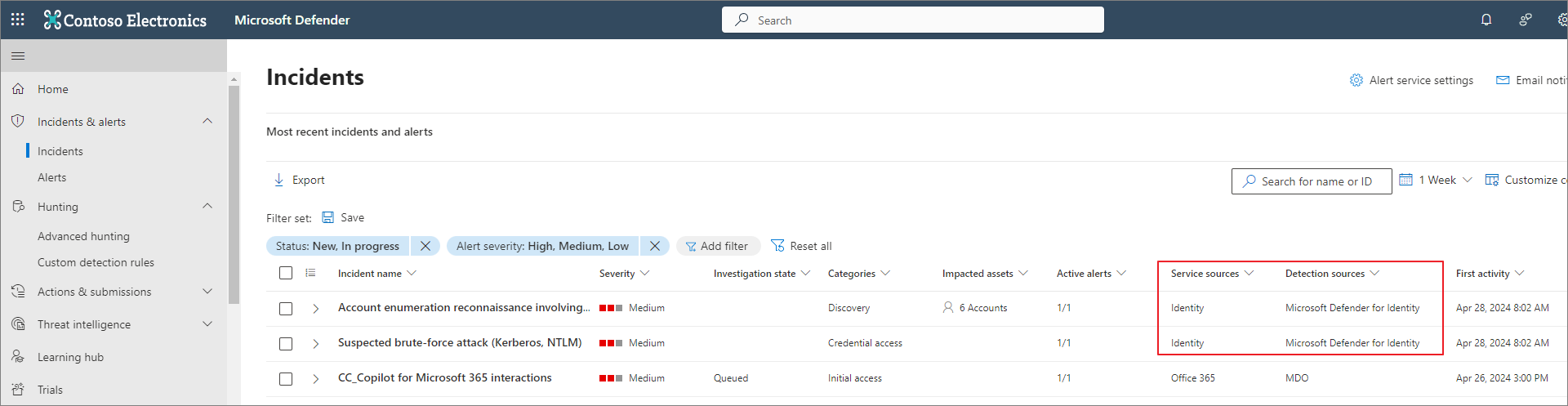The image size is (1568, 406).
Task: Click the calendar icon beside 1 Week
Action: pyautogui.click(x=1406, y=180)
